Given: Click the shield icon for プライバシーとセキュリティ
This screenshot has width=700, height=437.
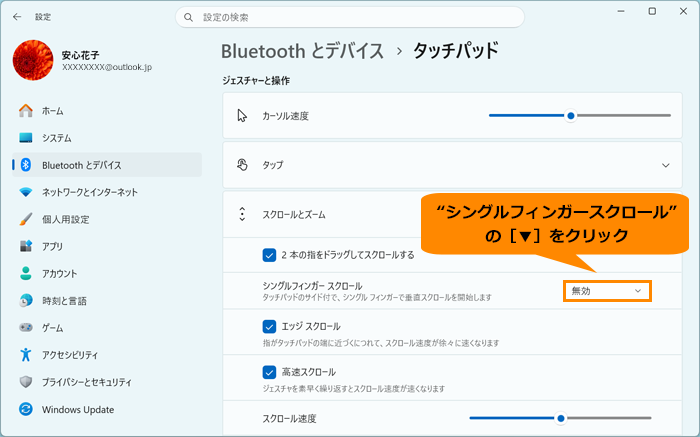Looking at the screenshot, I should [x=26, y=382].
